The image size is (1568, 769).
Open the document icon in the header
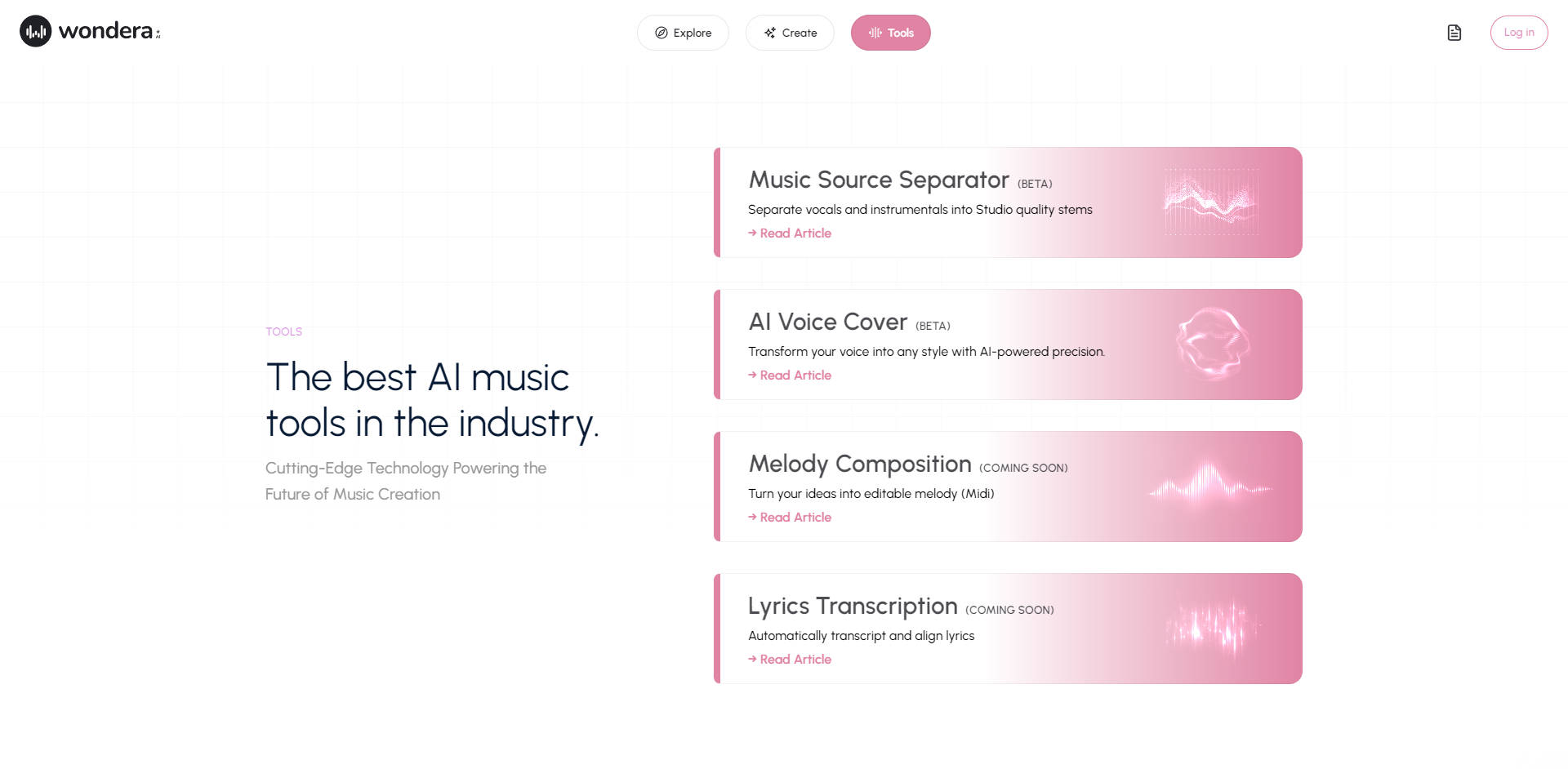coord(1454,33)
